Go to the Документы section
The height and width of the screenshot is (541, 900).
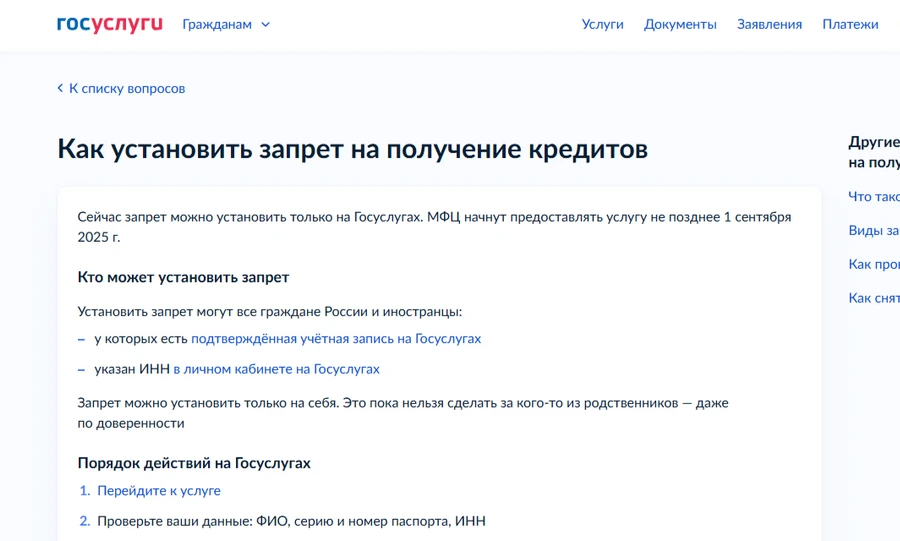(x=680, y=25)
